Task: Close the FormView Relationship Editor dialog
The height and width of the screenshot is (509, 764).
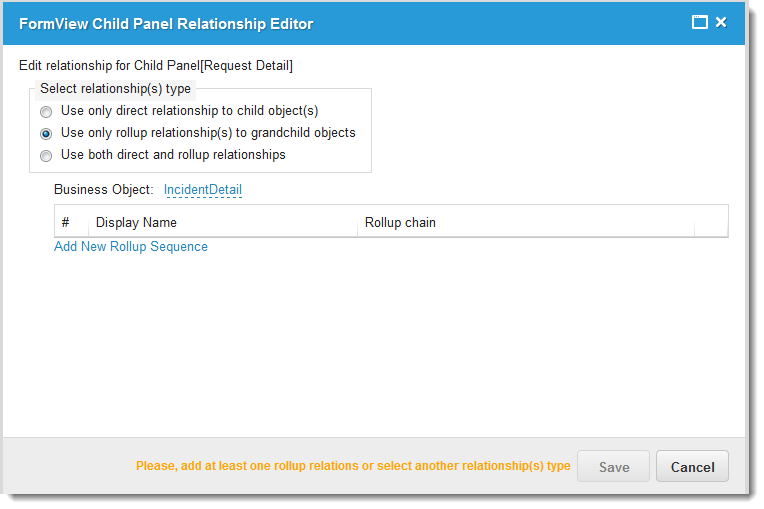Action: point(721,22)
